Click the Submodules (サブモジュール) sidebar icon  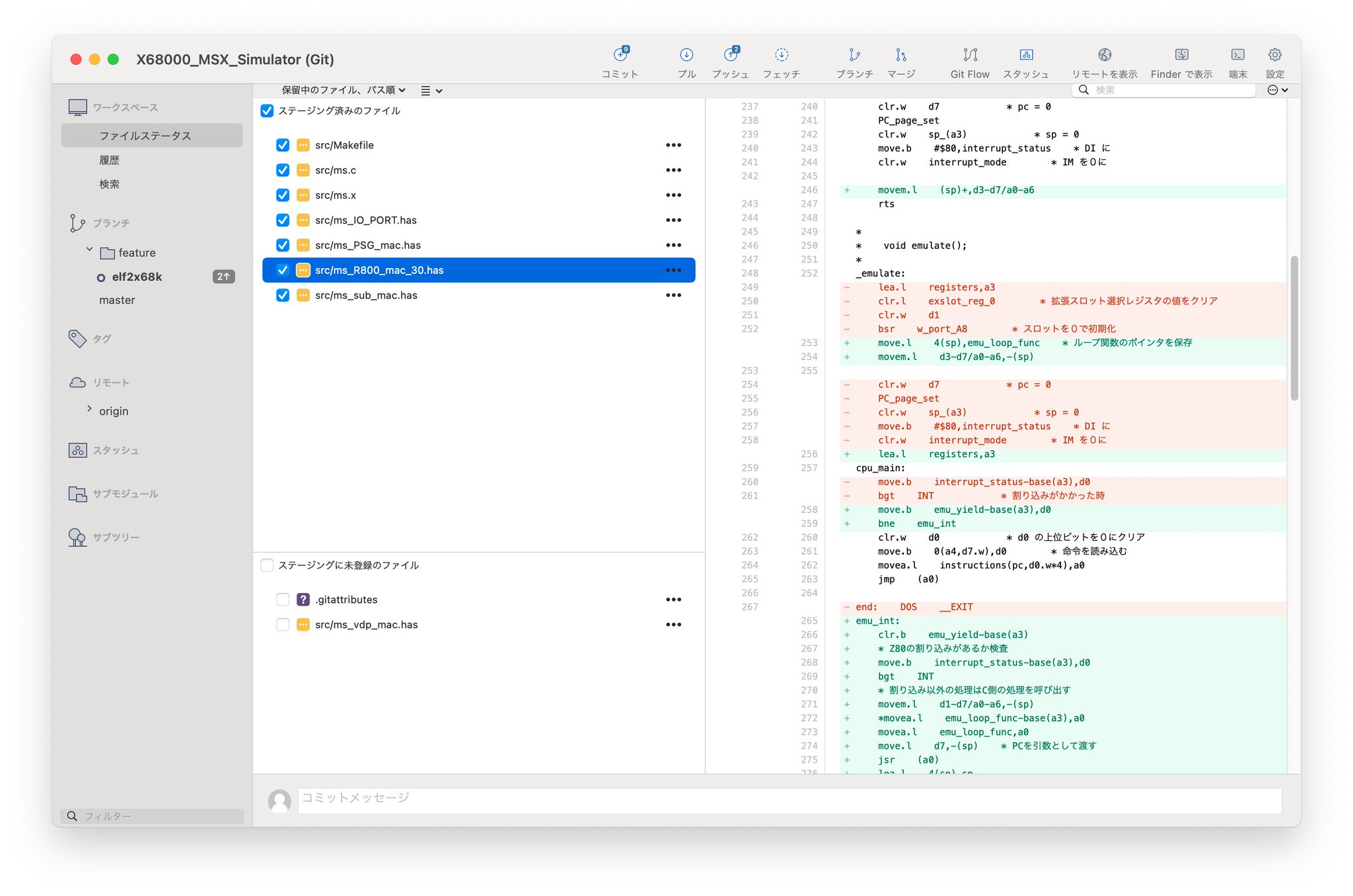tap(77, 494)
